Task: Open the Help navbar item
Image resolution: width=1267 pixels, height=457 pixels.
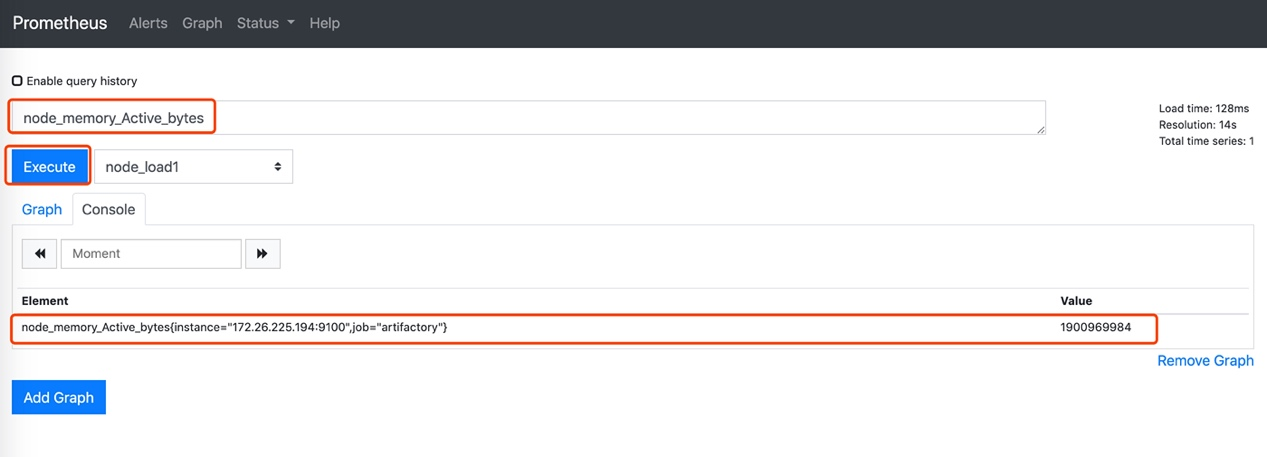Action: pos(325,23)
